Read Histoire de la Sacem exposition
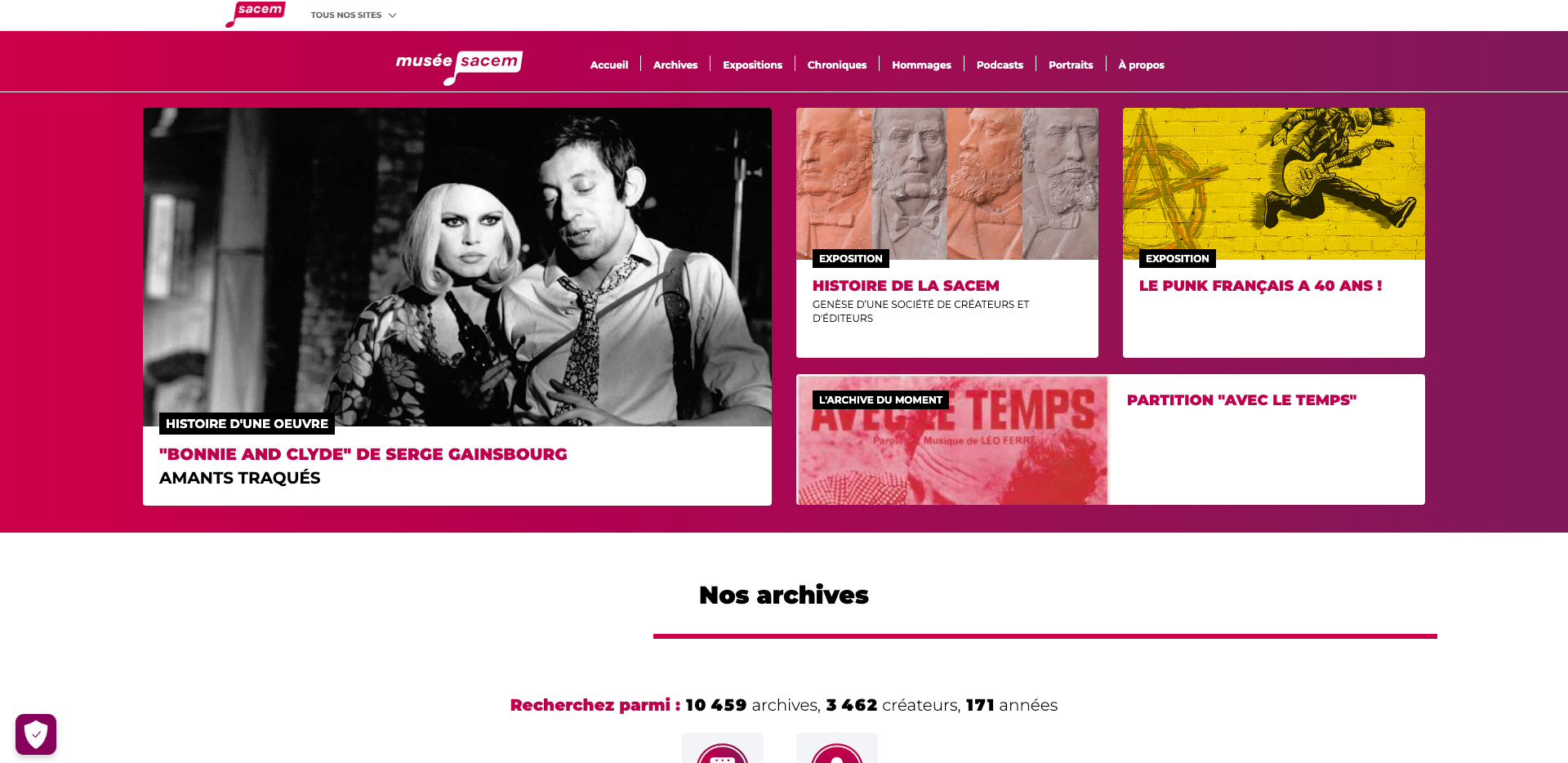 tap(906, 286)
